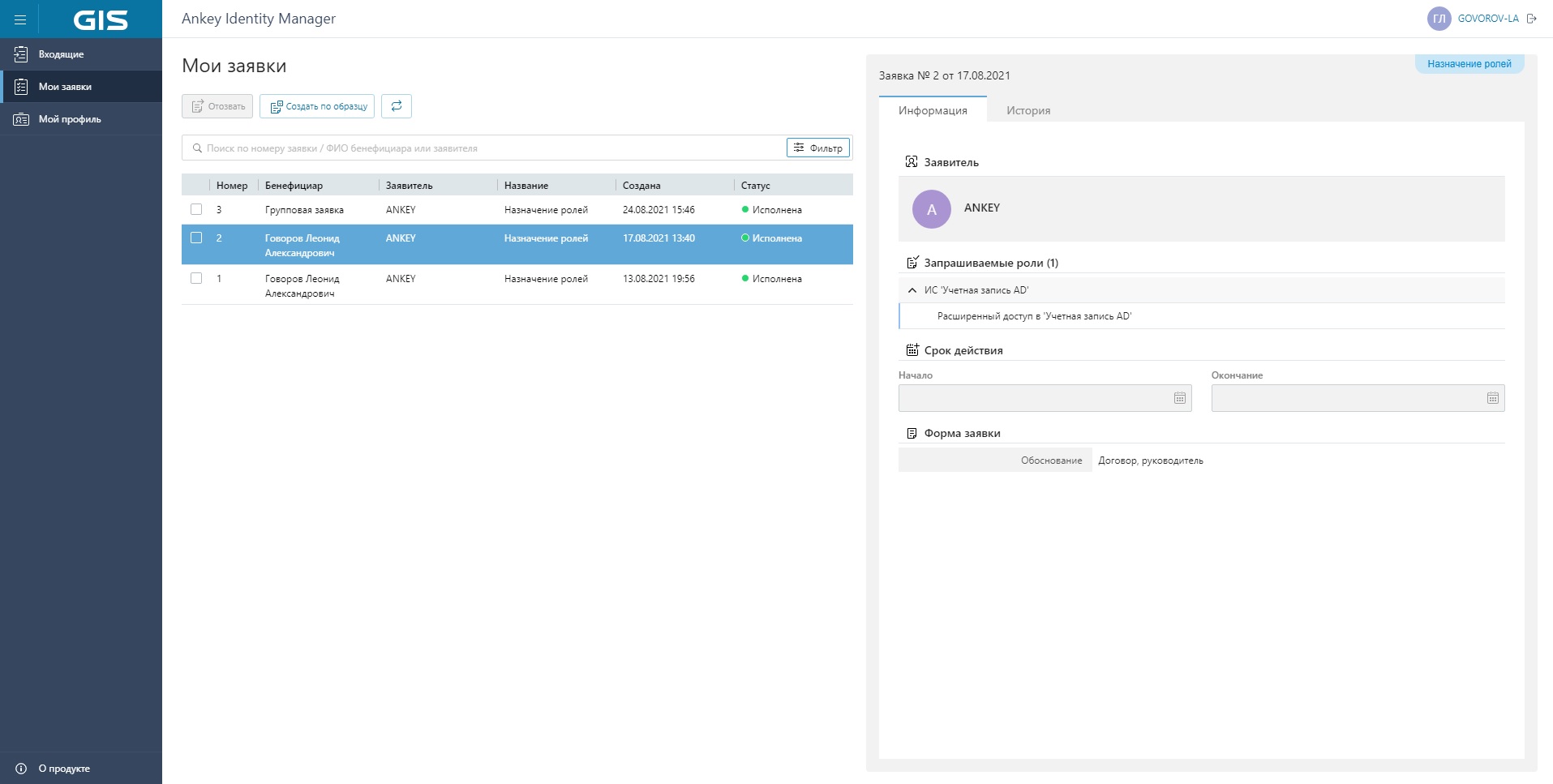The width and height of the screenshot is (1553, 784).
Task: Tick the checkbox for request 1
Action: pyautogui.click(x=196, y=278)
